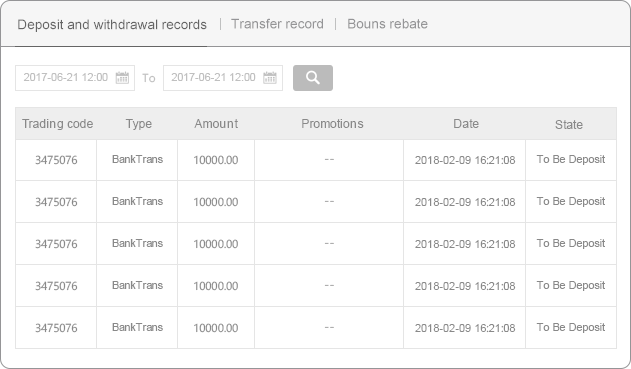Click the Trading code column header

click(58, 124)
